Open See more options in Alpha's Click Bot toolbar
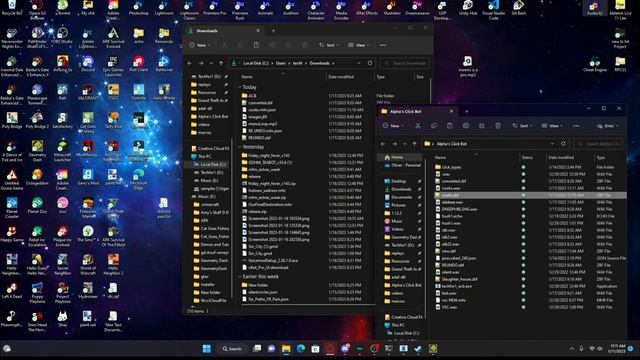Image resolution: width=640 pixels, height=360 pixels. pyautogui.click(x=576, y=126)
